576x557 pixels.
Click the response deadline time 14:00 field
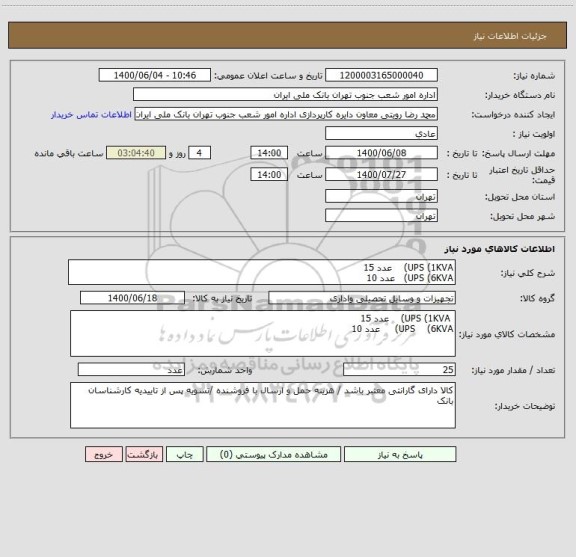pos(269,152)
